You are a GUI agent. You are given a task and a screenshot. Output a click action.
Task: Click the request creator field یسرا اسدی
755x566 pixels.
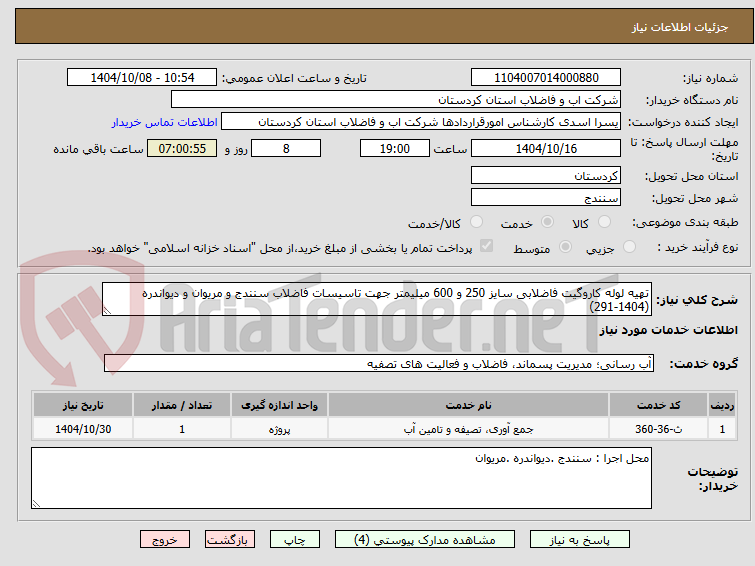pyautogui.click(x=421, y=122)
